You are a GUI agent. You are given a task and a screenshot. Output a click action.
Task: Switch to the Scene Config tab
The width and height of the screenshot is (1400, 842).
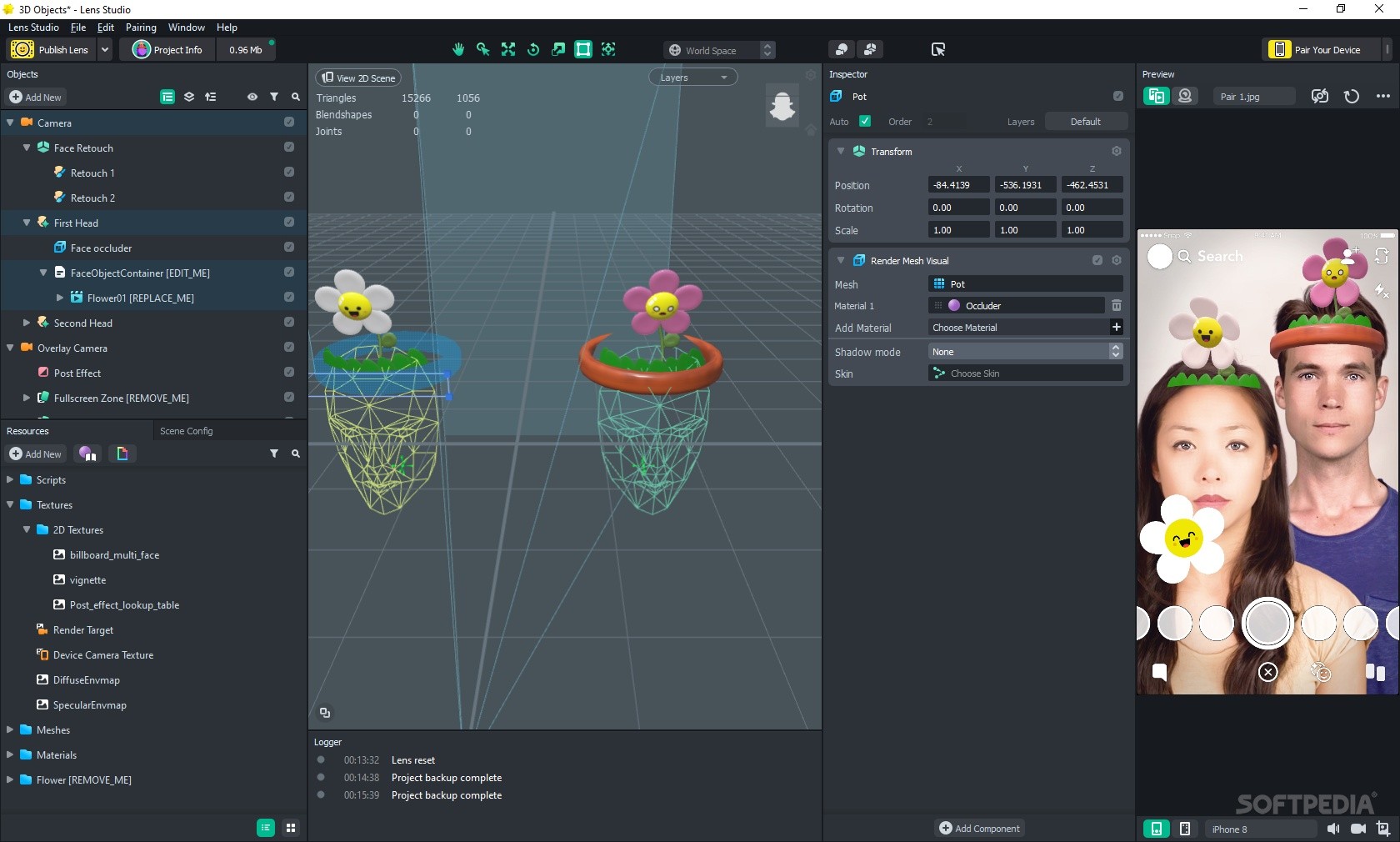click(x=186, y=431)
